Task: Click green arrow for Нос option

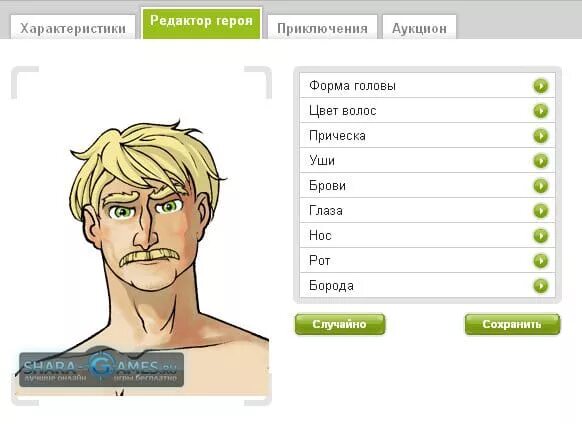Action: (x=540, y=235)
